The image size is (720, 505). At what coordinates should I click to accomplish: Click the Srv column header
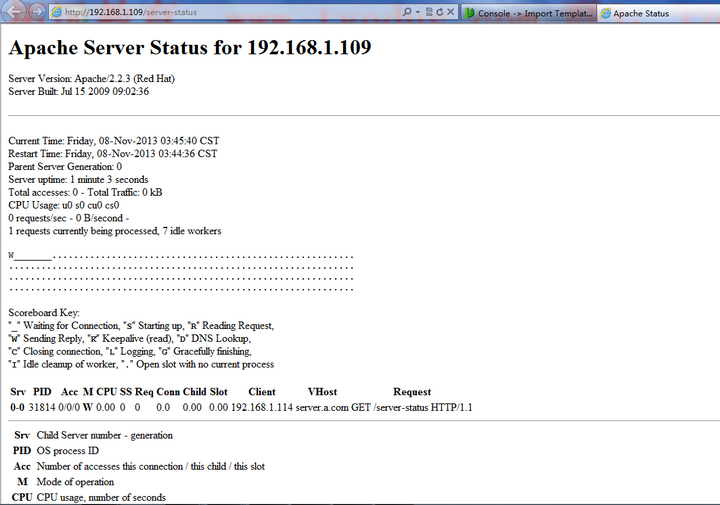tap(17, 392)
